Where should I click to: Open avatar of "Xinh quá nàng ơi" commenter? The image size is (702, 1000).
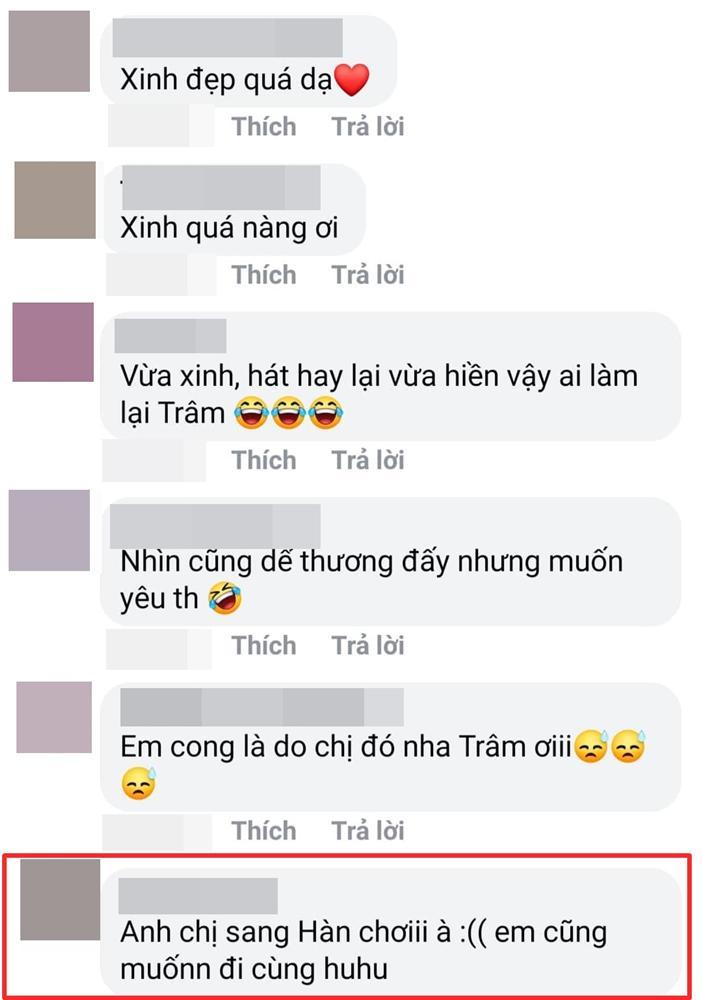(x=55, y=200)
